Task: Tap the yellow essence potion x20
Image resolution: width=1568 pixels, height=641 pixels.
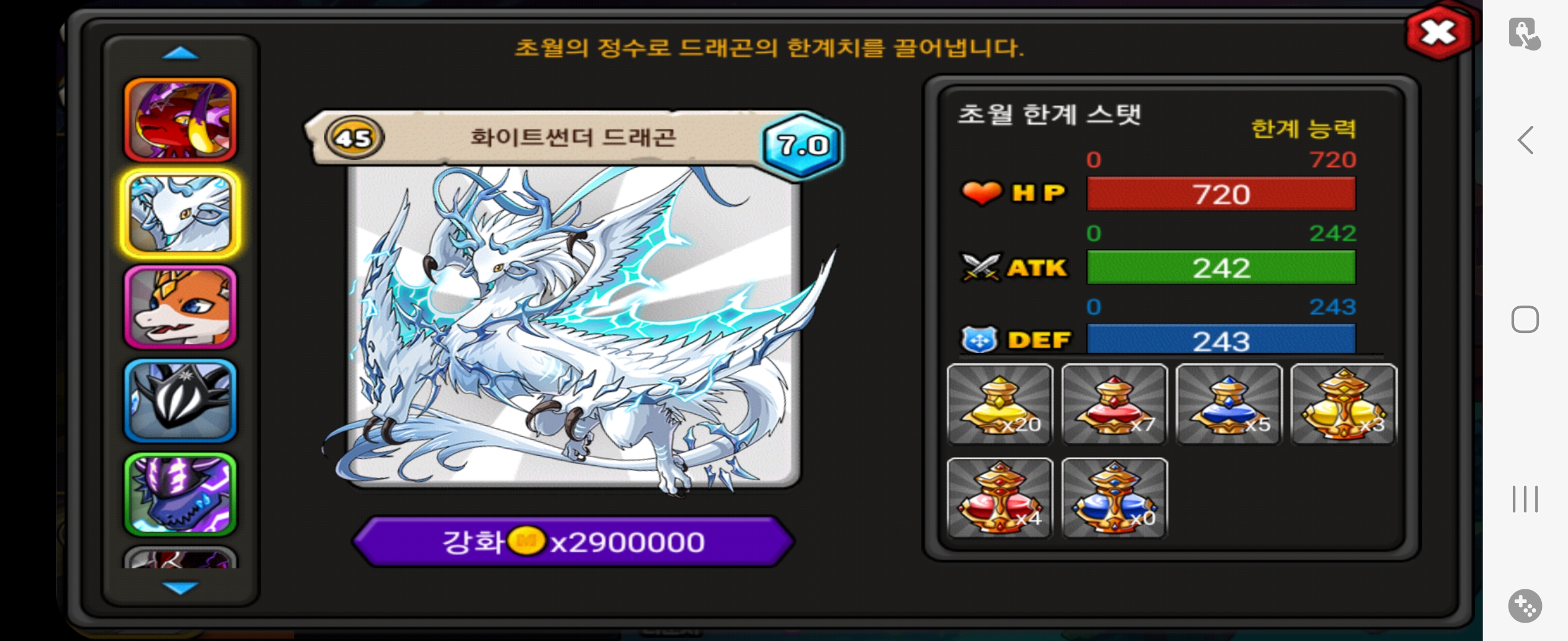Action: click(1000, 404)
